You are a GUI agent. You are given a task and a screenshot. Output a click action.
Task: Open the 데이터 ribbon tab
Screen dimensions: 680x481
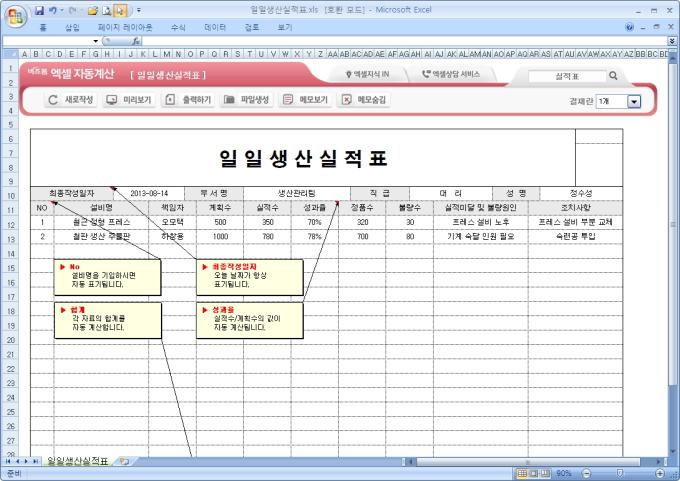215,27
